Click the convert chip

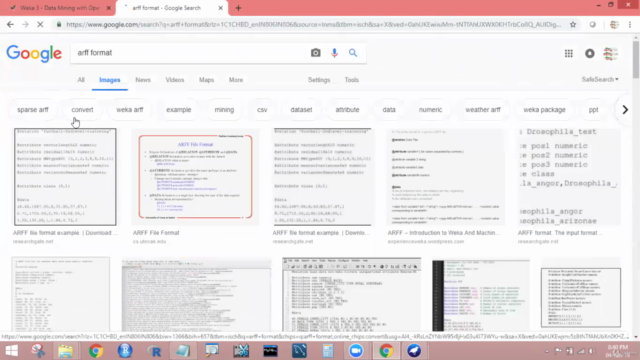pos(82,110)
